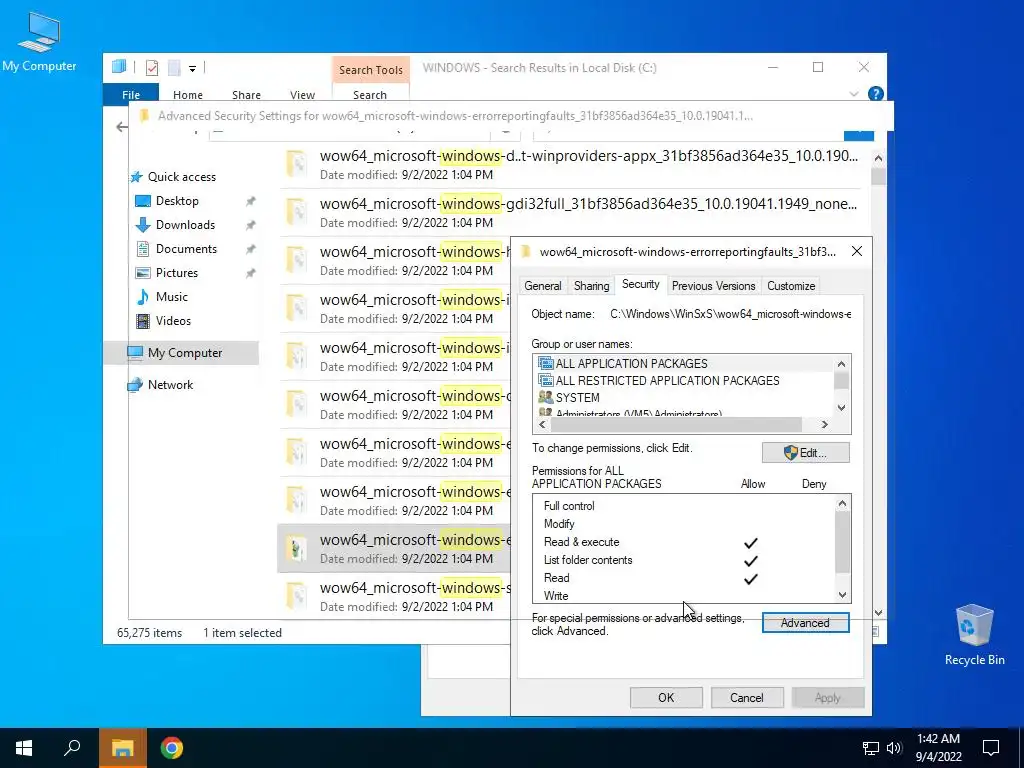The image size is (1024, 768).
Task: Click folder icon of winproviders-appx result
Action: click(x=297, y=165)
